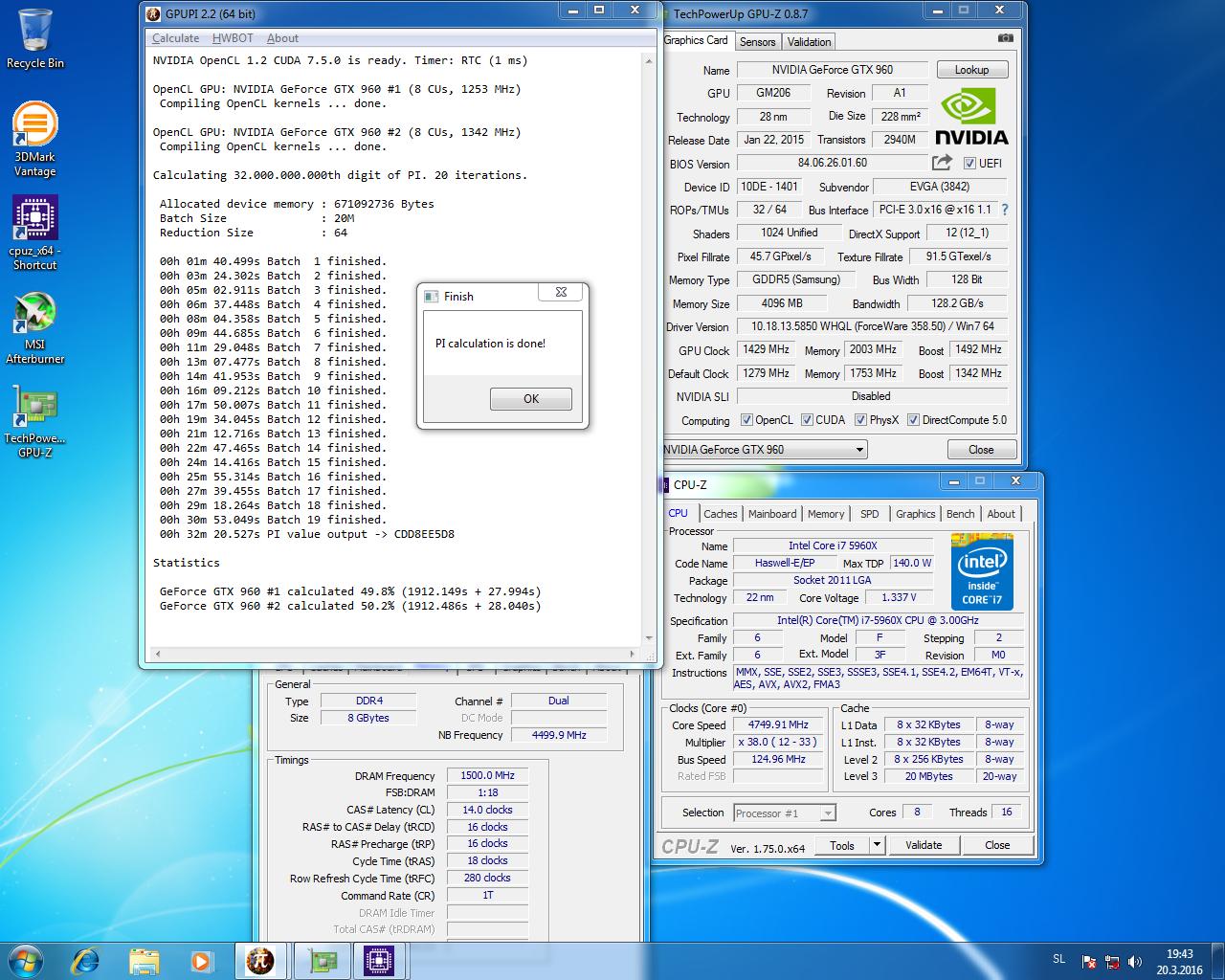The image size is (1225, 980).
Task: Open the Recycle Bin desktop icon
Action: pyautogui.click(x=35, y=38)
